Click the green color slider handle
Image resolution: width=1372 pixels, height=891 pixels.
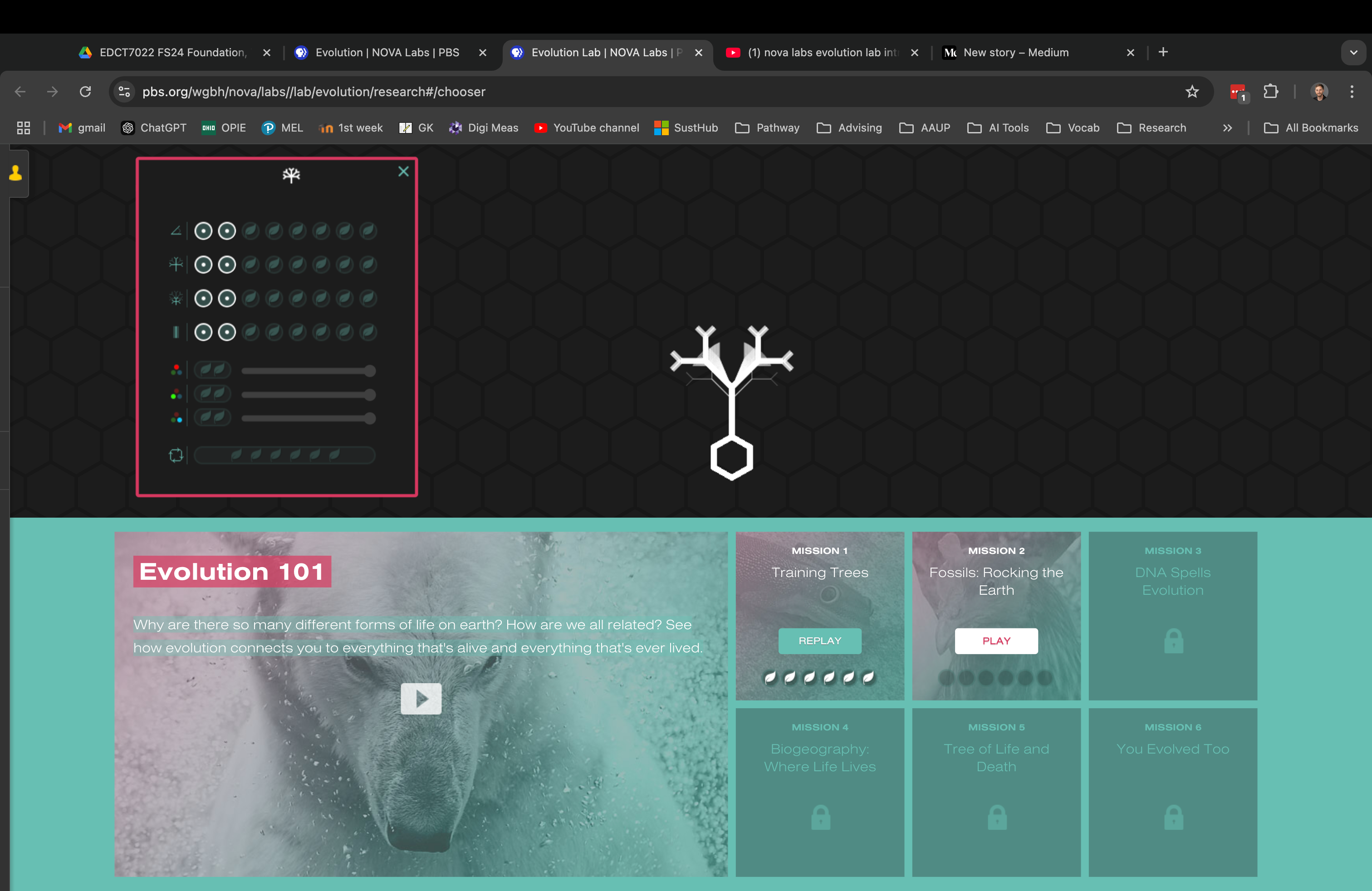coord(369,395)
